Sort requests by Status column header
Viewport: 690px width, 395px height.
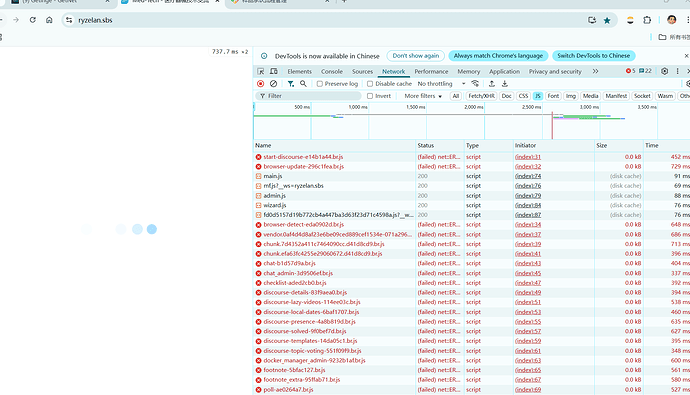point(440,145)
